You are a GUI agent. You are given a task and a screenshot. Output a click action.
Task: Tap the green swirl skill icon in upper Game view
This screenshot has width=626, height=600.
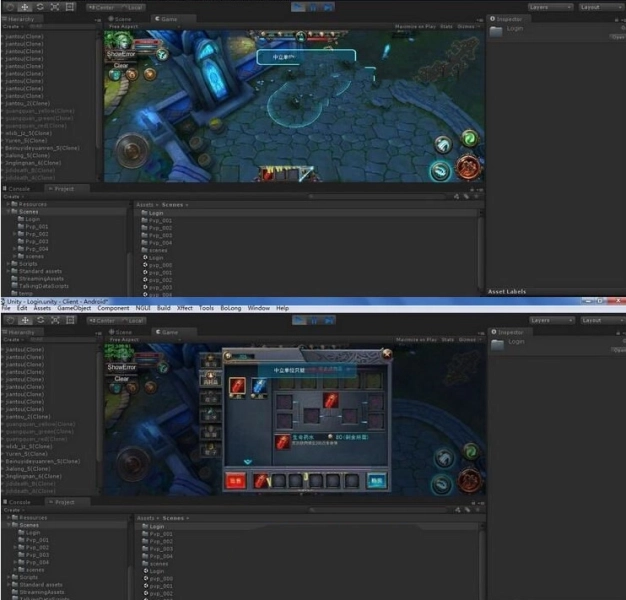[470, 138]
